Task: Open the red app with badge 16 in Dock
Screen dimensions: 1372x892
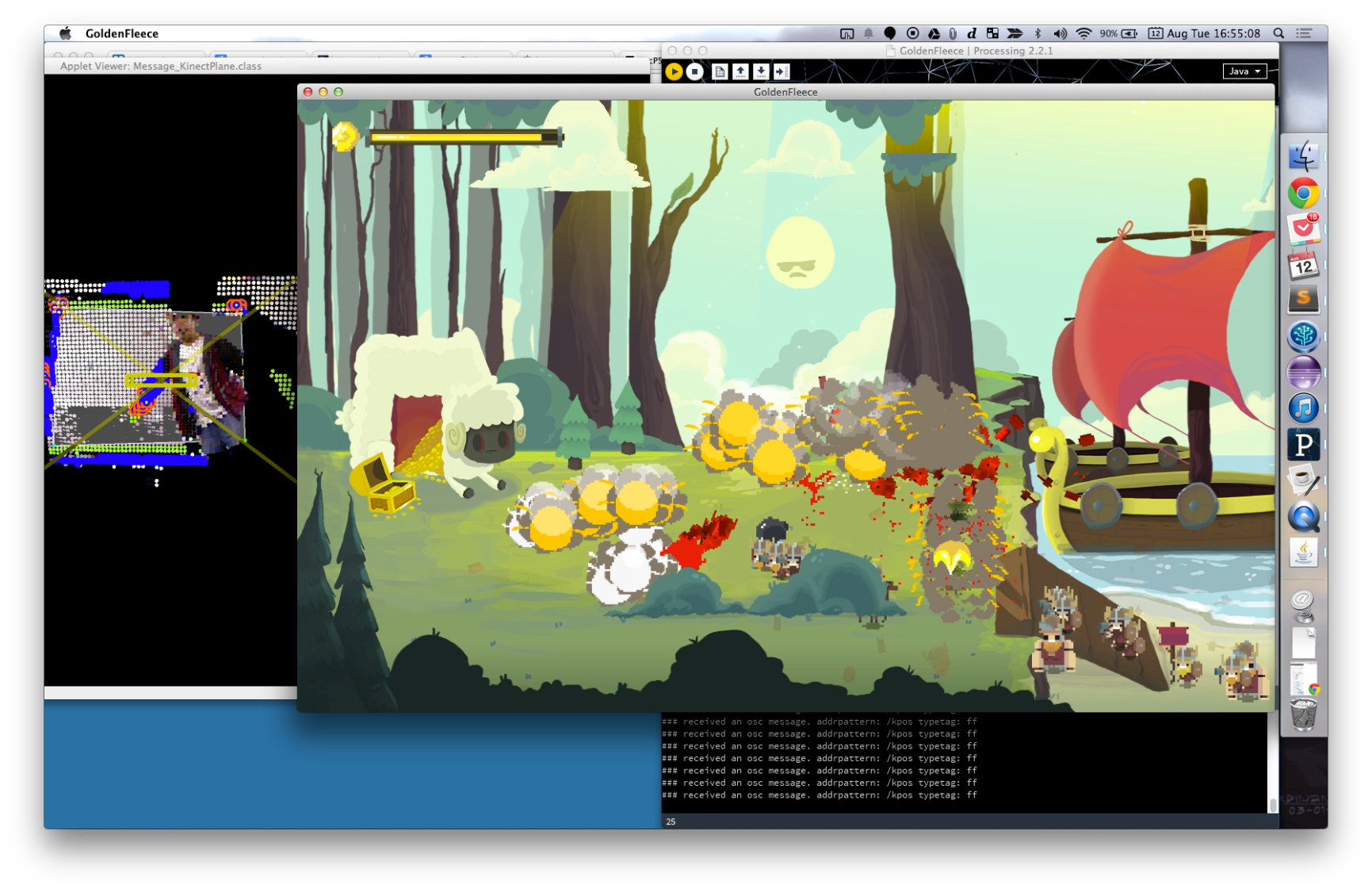Action: pos(1303,229)
